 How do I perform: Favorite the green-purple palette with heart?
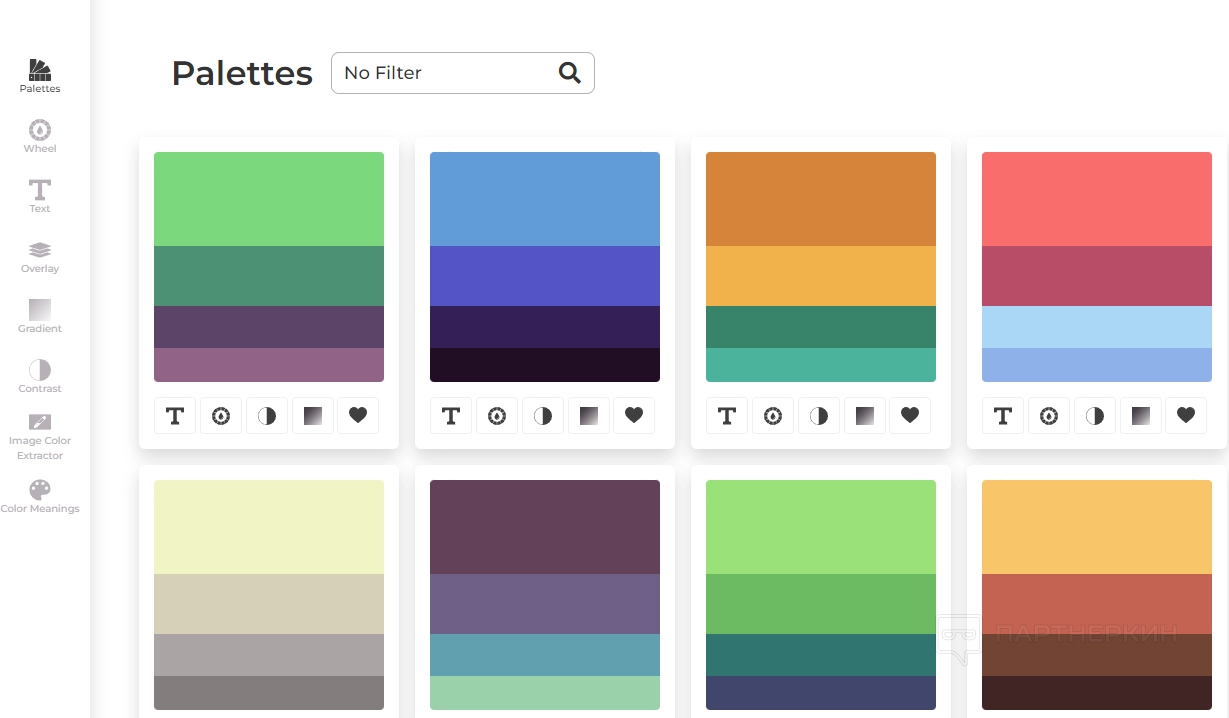click(358, 416)
